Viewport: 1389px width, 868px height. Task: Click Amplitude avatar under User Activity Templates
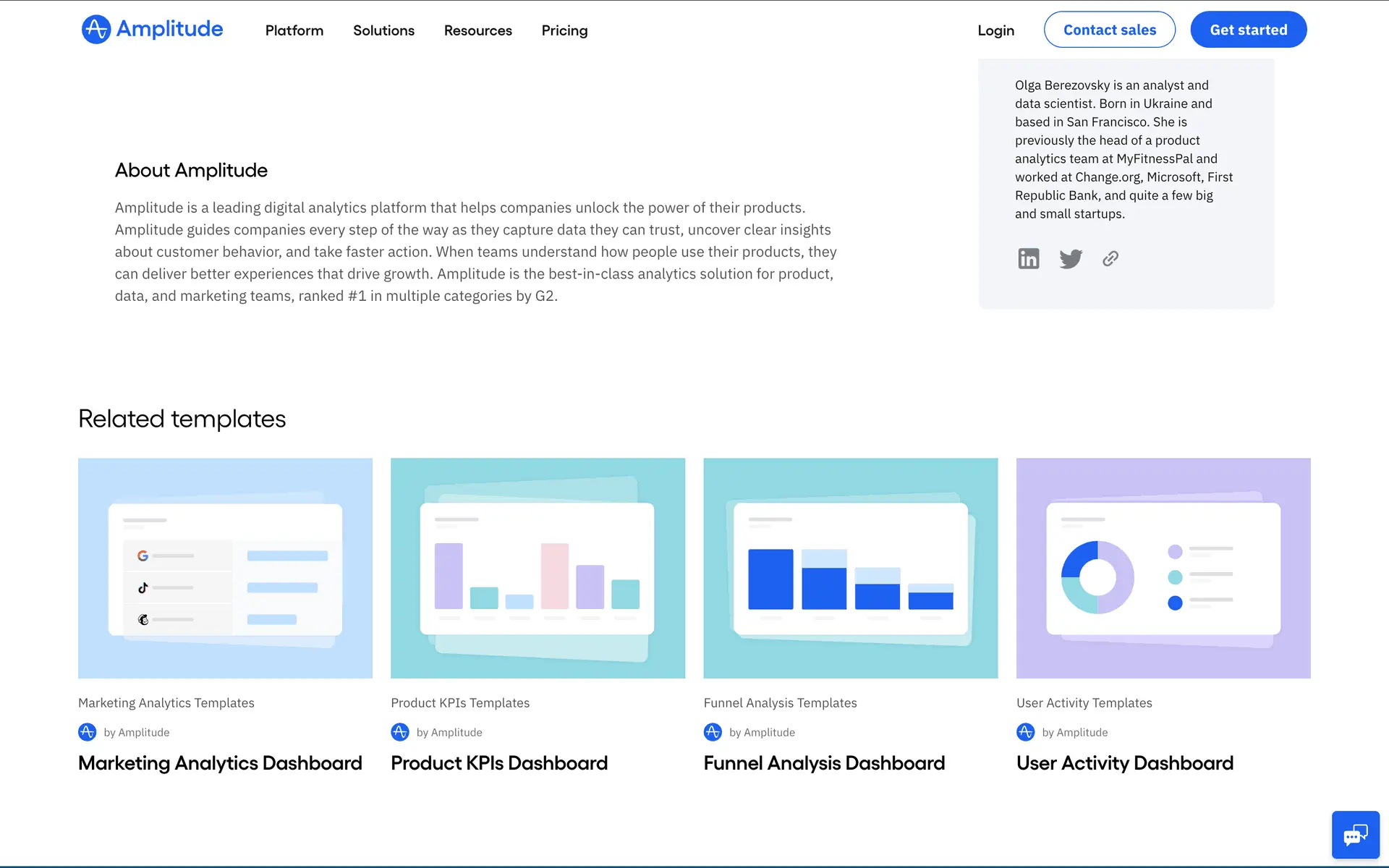1025,732
